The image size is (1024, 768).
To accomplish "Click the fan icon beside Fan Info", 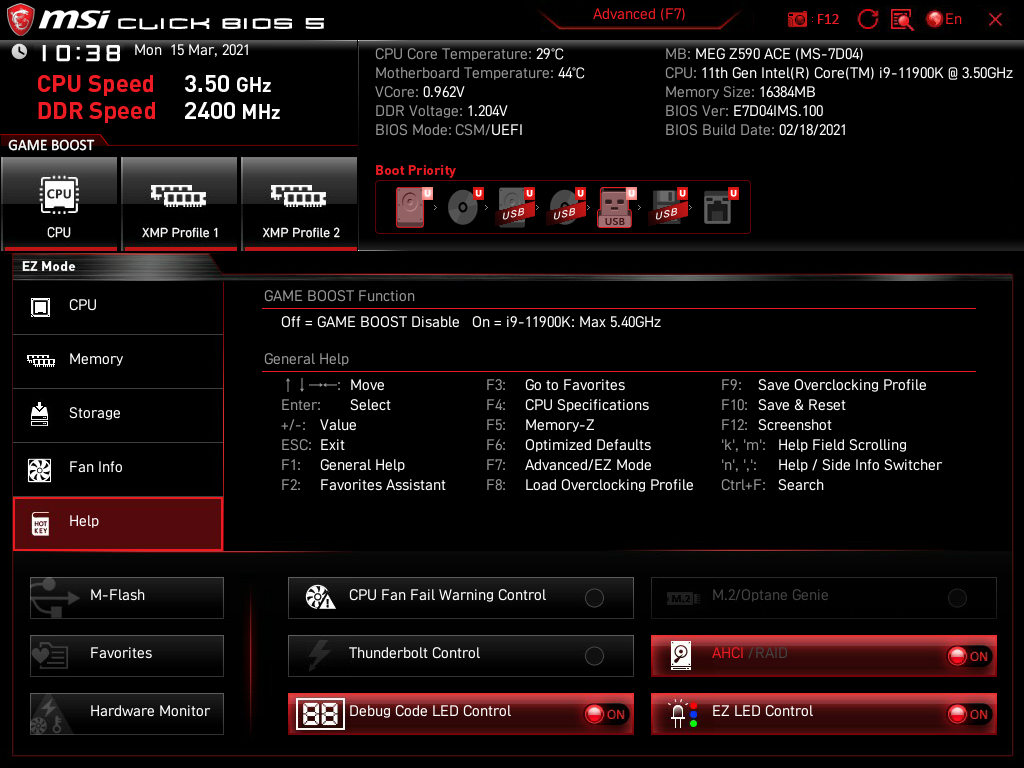I will [x=40, y=470].
